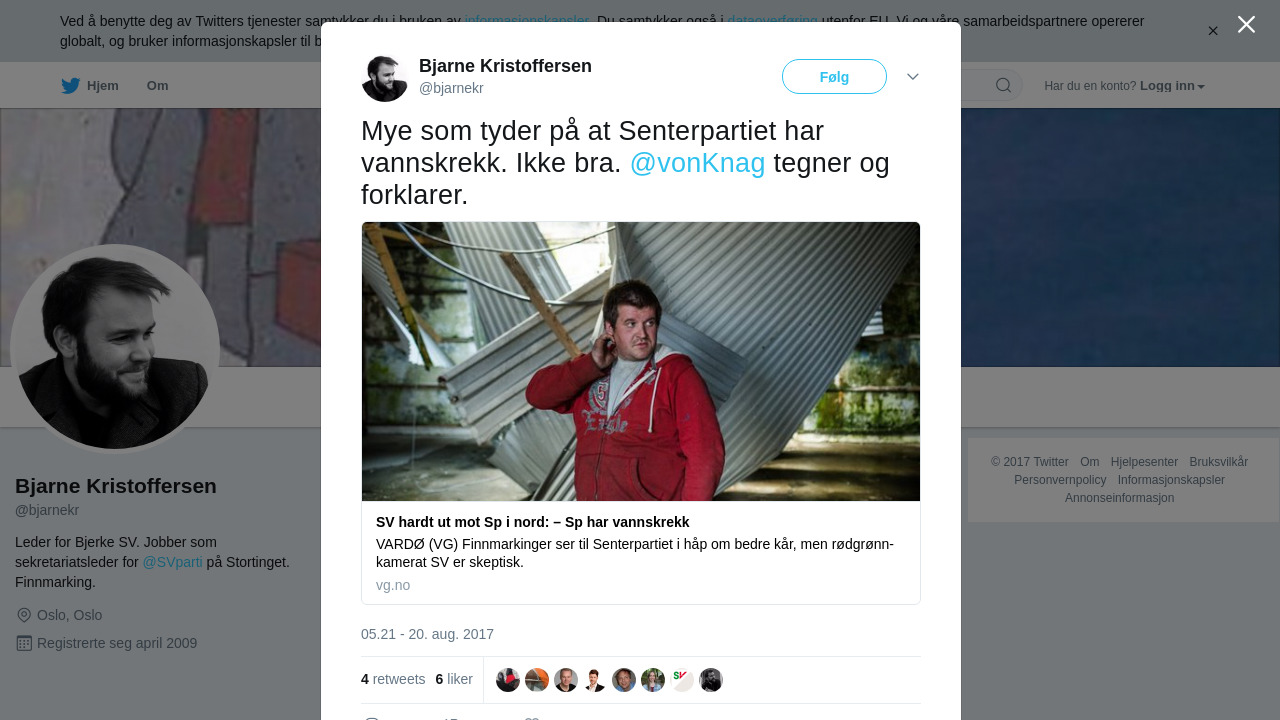1280x720 pixels.
Task: View the 4 retweets list
Action: [x=393, y=679]
